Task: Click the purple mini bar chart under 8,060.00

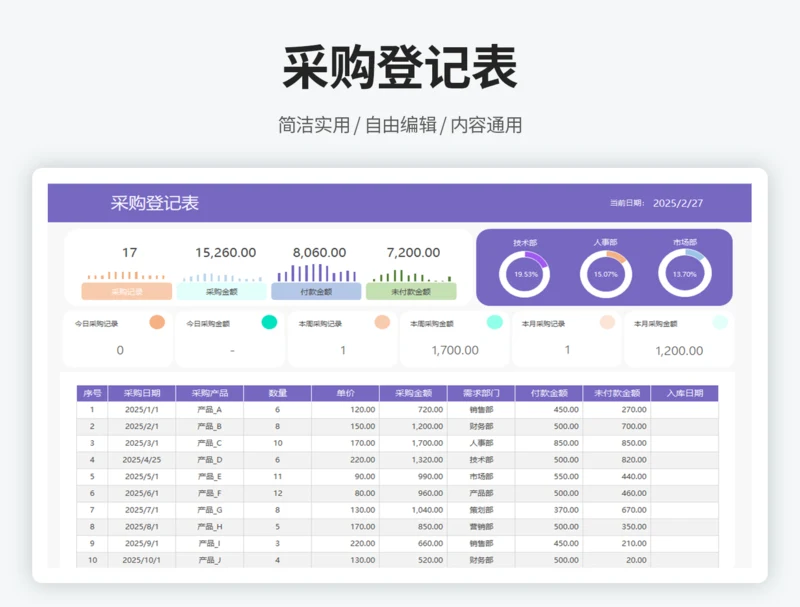Action: (317, 273)
